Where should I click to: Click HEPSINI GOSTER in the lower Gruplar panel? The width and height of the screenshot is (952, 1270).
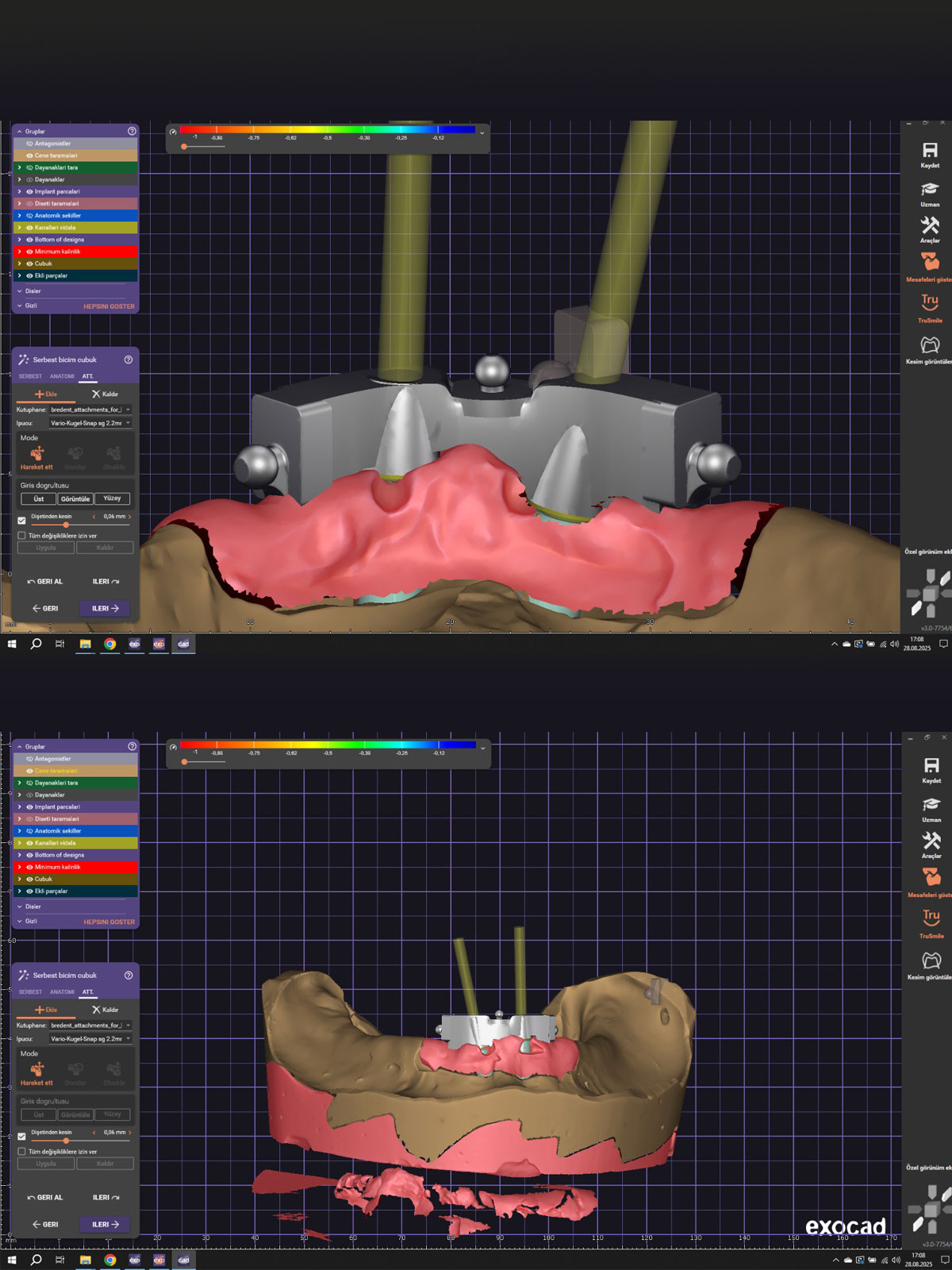click(x=109, y=922)
